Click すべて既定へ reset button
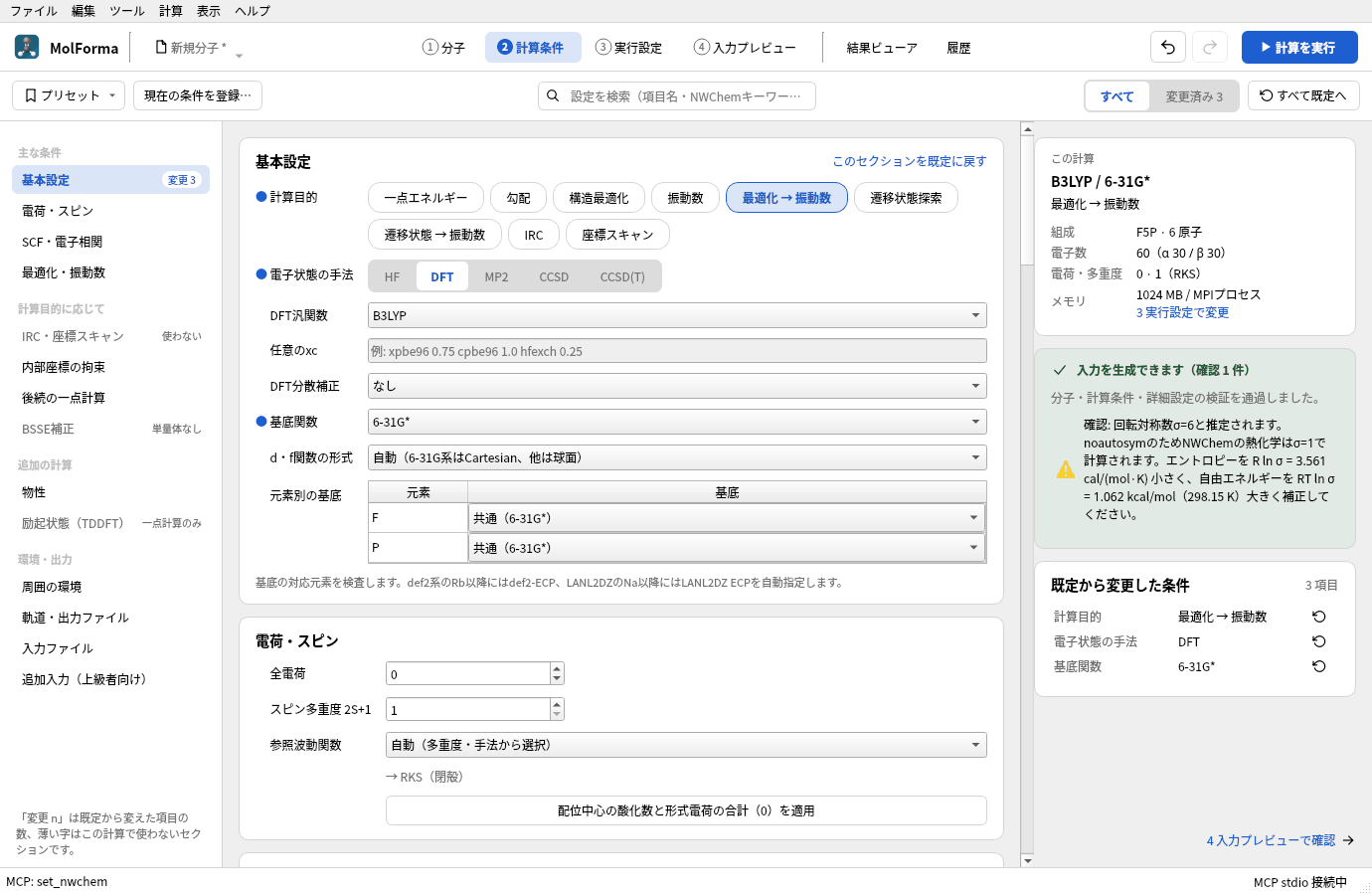Image resolution: width=1372 pixels, height=895 pixels. coord(1303,95)
